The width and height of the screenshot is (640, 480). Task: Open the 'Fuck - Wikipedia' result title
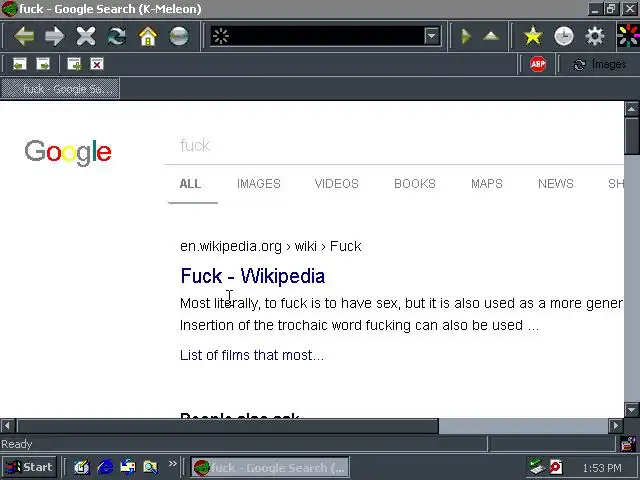point(253,276)
